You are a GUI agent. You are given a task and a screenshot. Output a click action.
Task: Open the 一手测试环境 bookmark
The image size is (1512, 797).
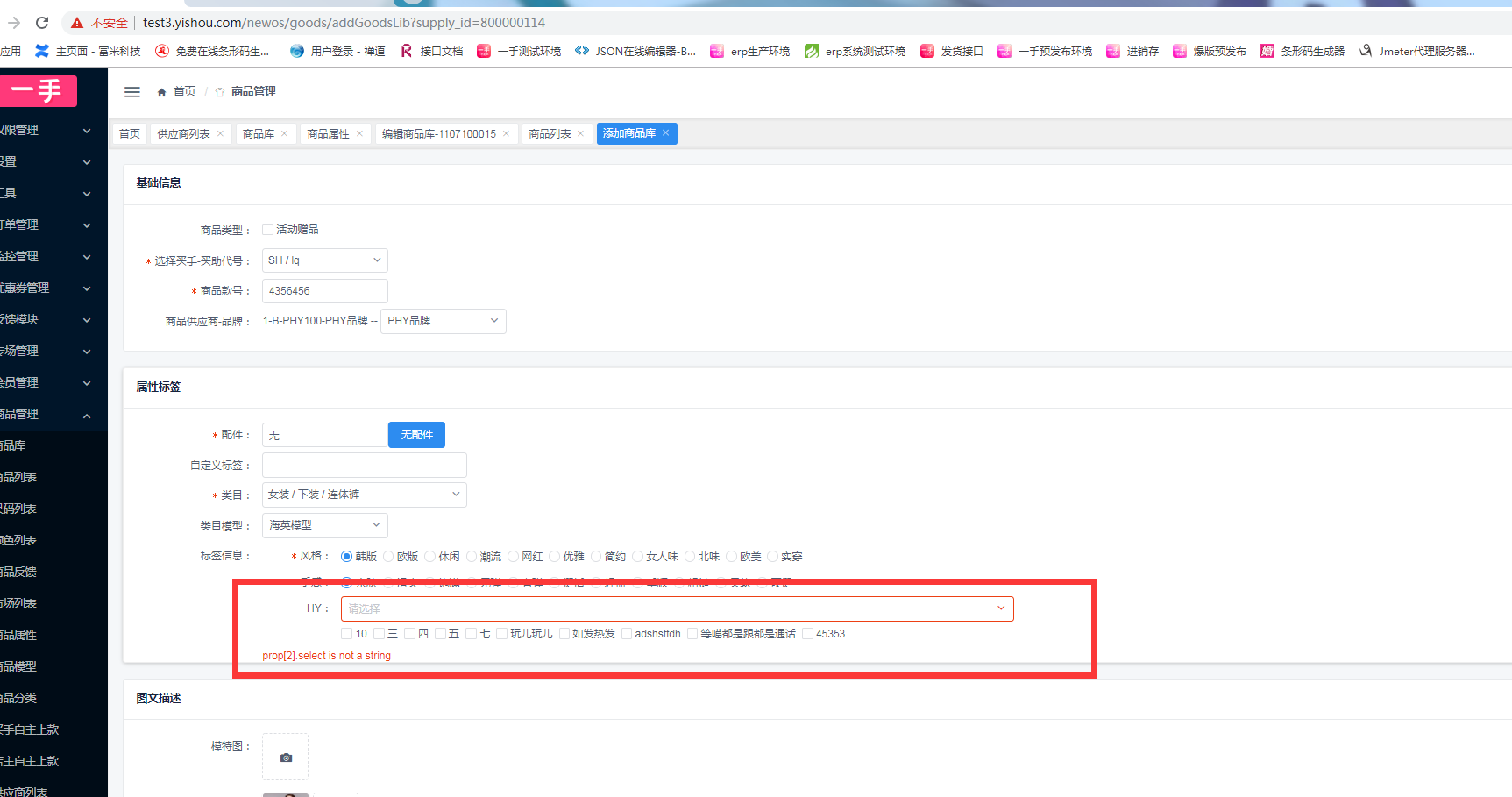click(519, 52)
